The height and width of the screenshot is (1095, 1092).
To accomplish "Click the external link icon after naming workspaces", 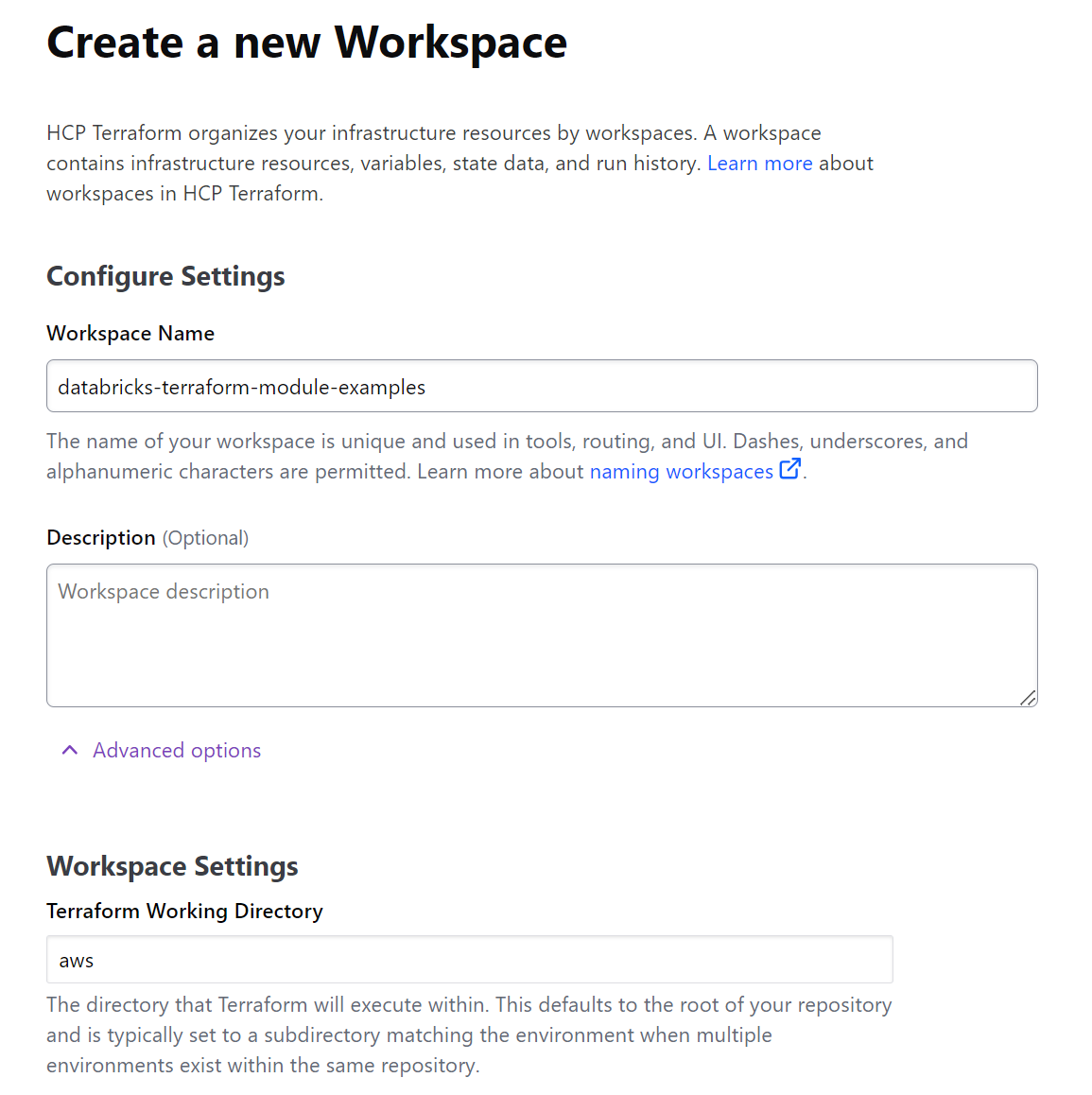I will (789, 469).
